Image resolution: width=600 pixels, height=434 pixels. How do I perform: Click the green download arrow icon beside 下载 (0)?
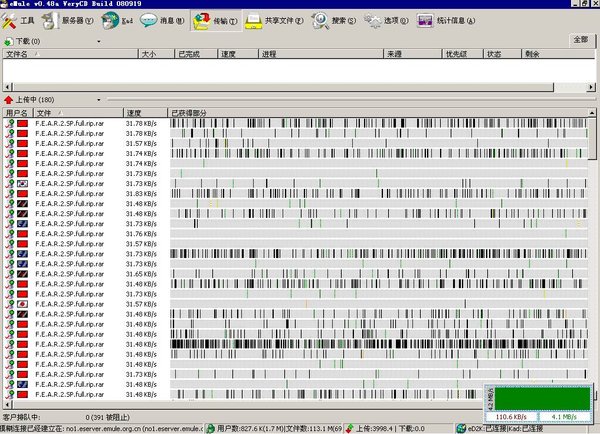(x=8, y=41)
